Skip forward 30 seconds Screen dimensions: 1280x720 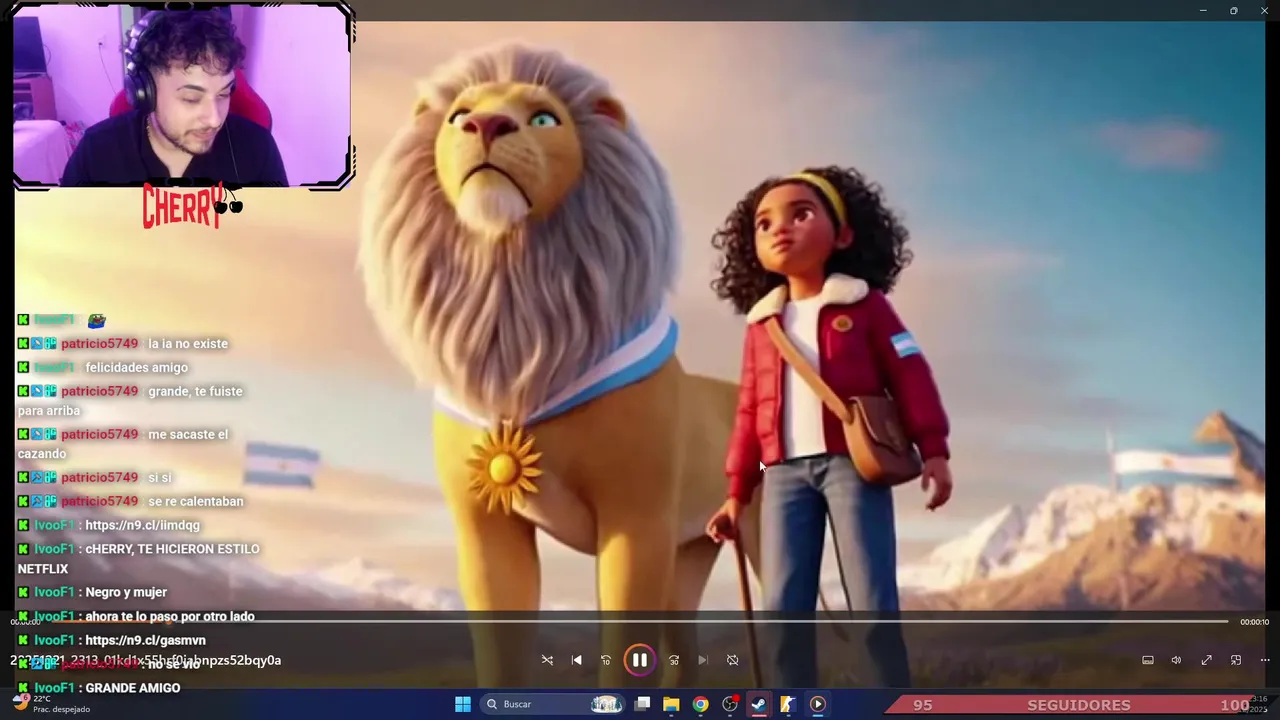674,660
